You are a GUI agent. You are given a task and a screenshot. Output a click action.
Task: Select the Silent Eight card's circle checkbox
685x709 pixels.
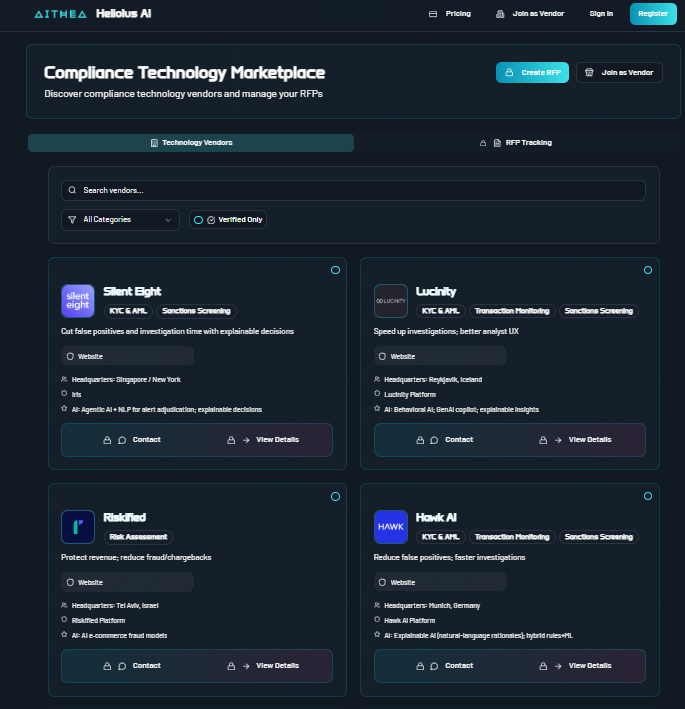click(x=335, y=270)
